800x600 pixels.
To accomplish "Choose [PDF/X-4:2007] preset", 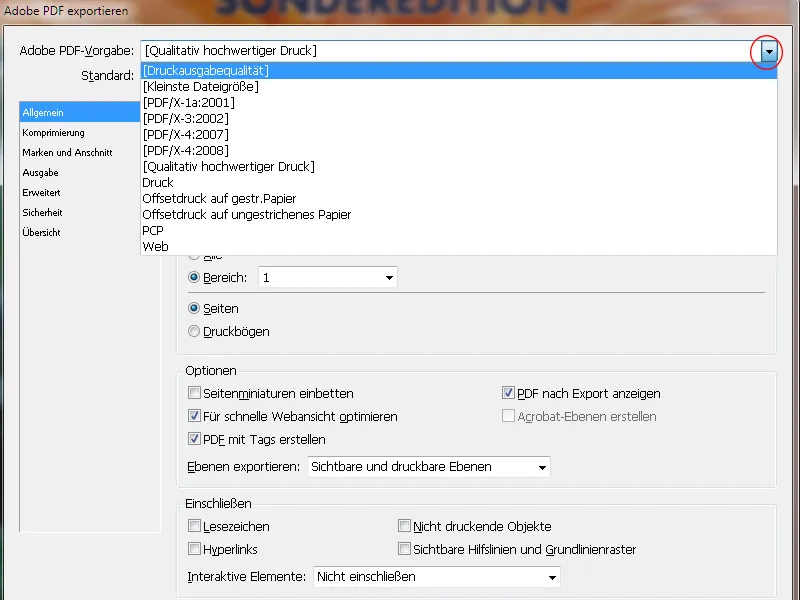I will [x=459, y=135].
